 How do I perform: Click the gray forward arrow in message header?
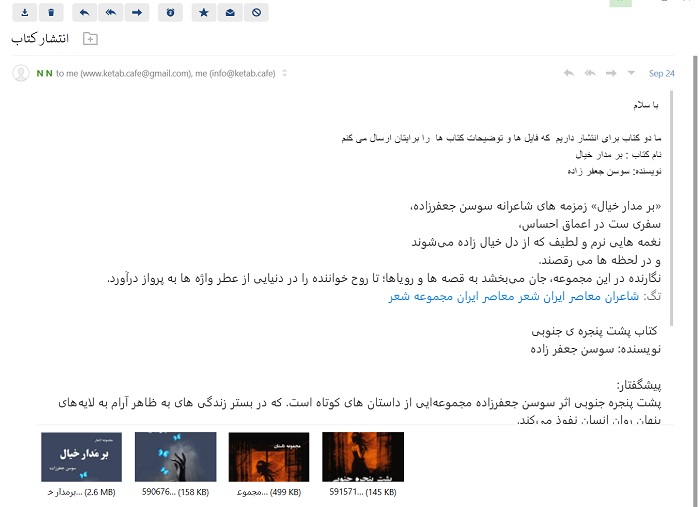pyautogui.click(x=611, y=73)
